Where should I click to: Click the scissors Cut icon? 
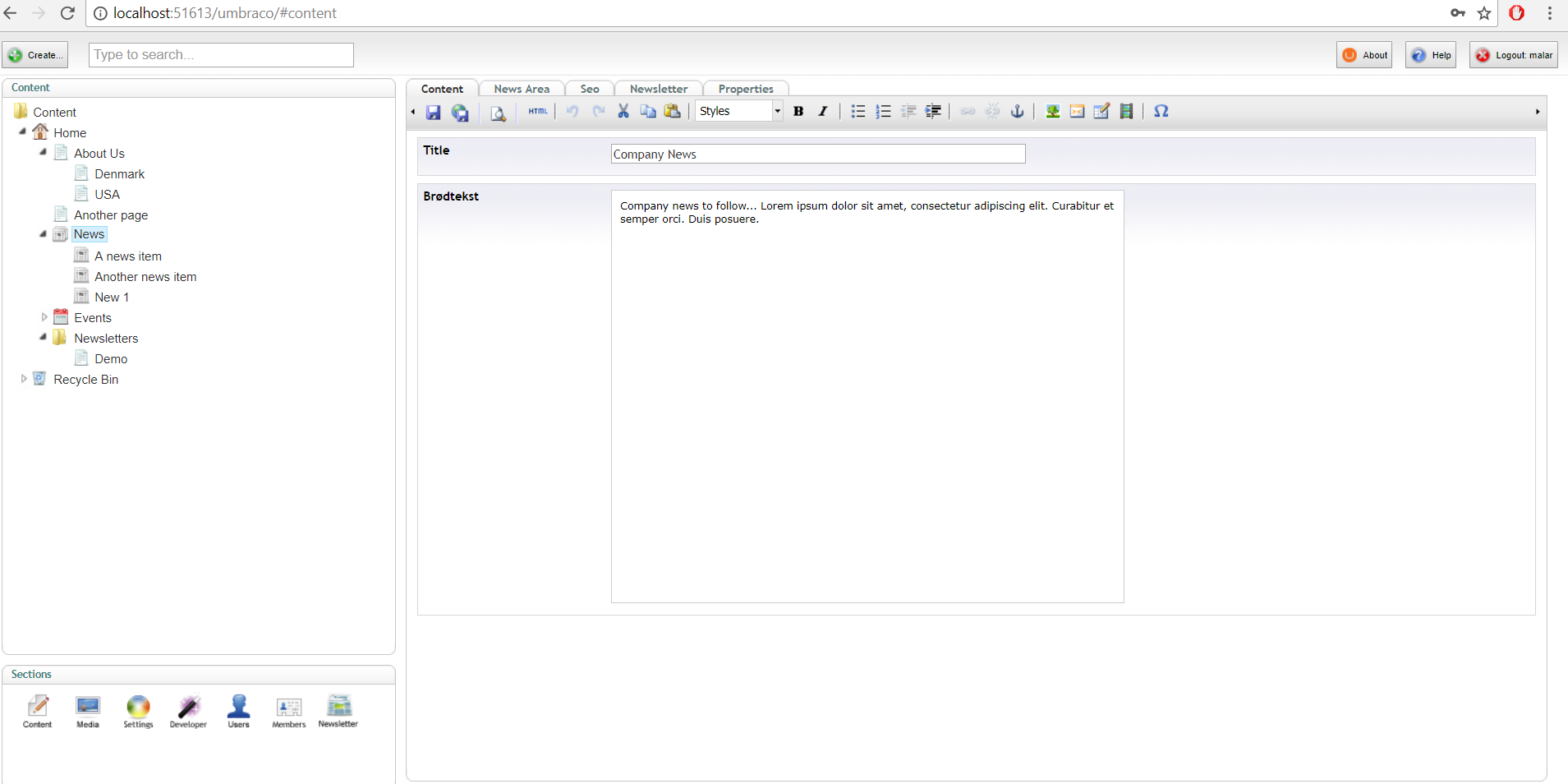623,112
